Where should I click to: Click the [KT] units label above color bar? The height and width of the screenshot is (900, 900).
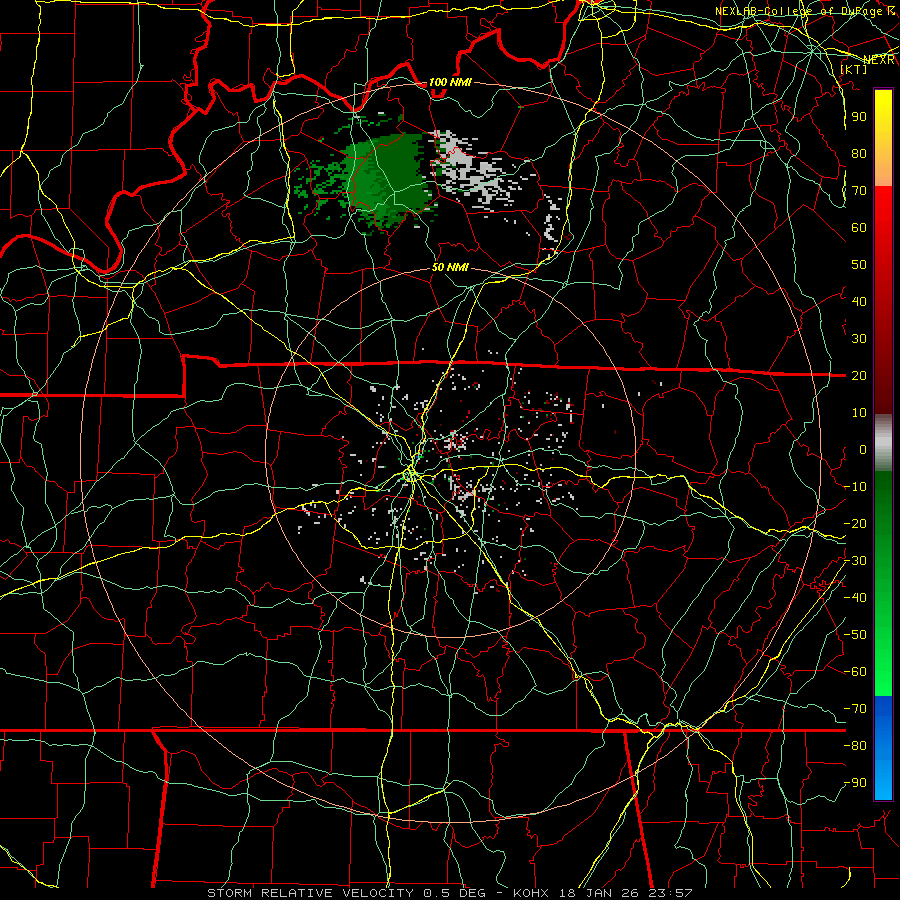click(x=854, y=69)
